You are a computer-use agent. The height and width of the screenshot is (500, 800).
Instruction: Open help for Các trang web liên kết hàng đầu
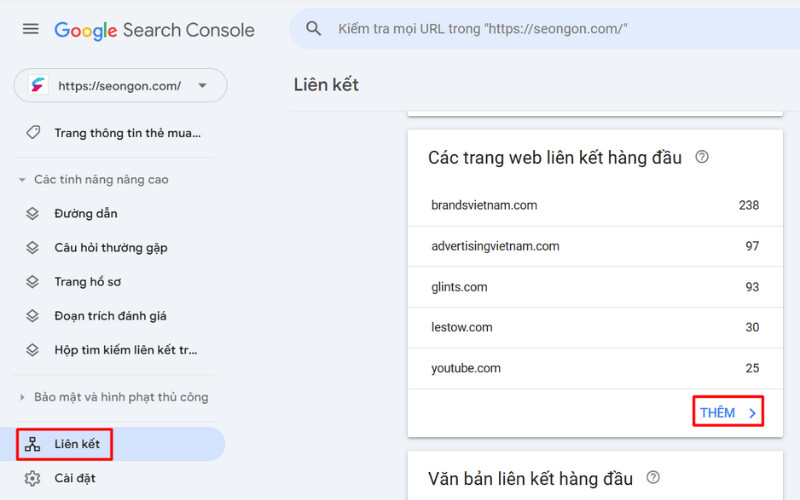[702, 157]
